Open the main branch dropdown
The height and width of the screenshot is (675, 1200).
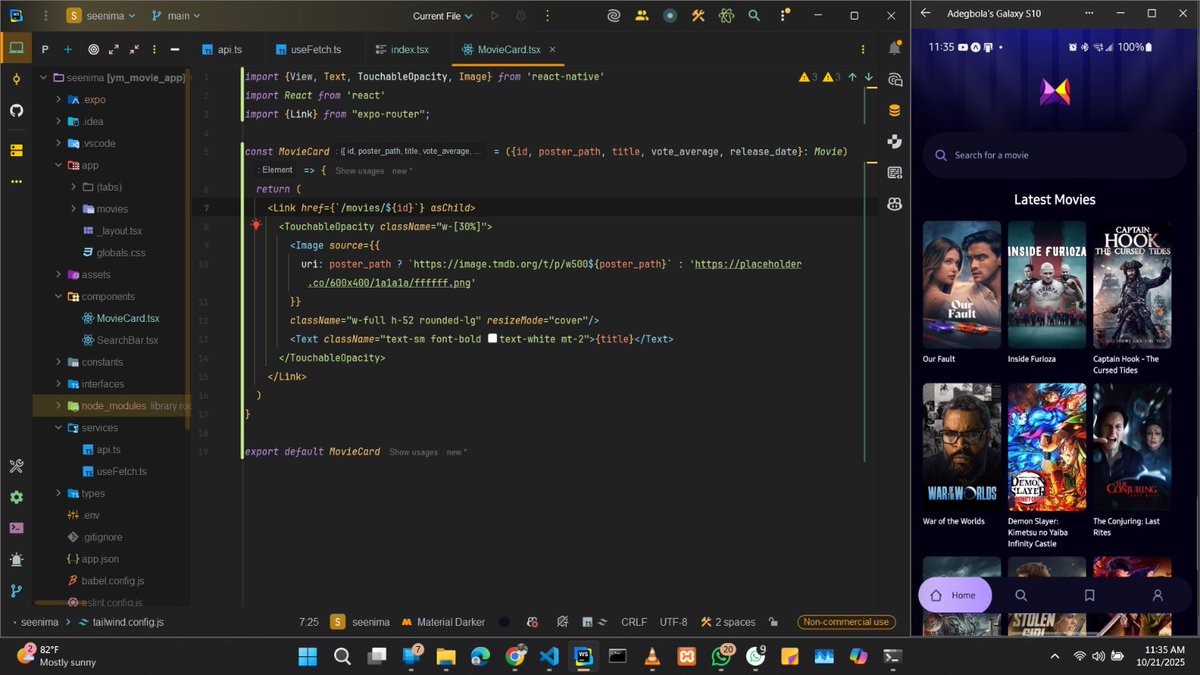click(x=176, y=16)
